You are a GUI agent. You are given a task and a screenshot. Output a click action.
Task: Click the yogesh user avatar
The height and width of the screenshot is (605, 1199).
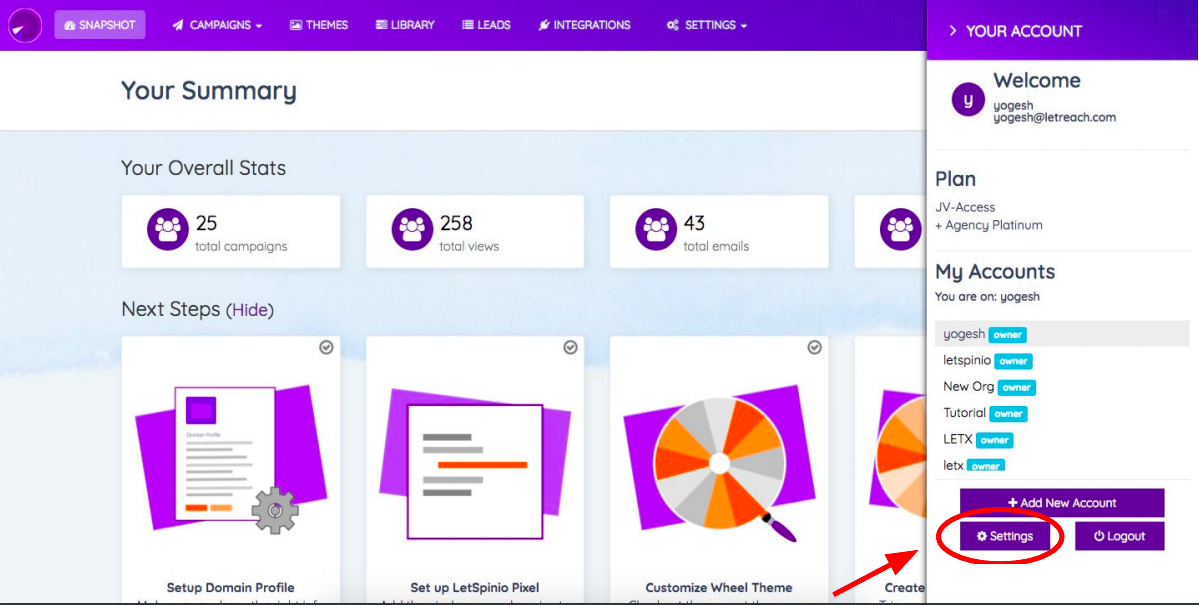tap(968, 99)
